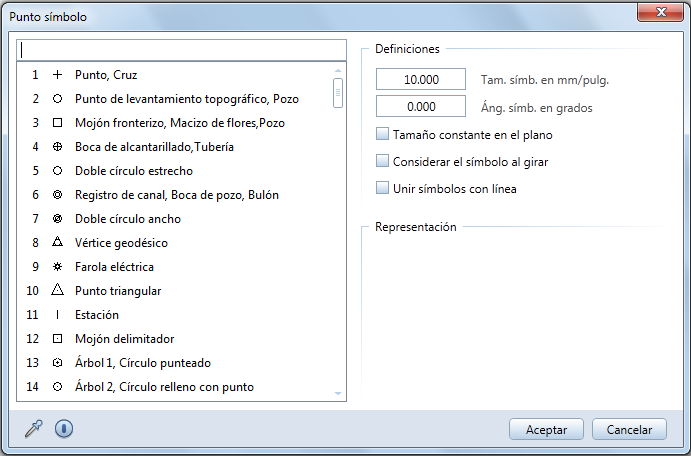This screenshot has width=691, height=456.
Task: Click the symbol size field showing 10.000
Action: (x=421, y=80)
